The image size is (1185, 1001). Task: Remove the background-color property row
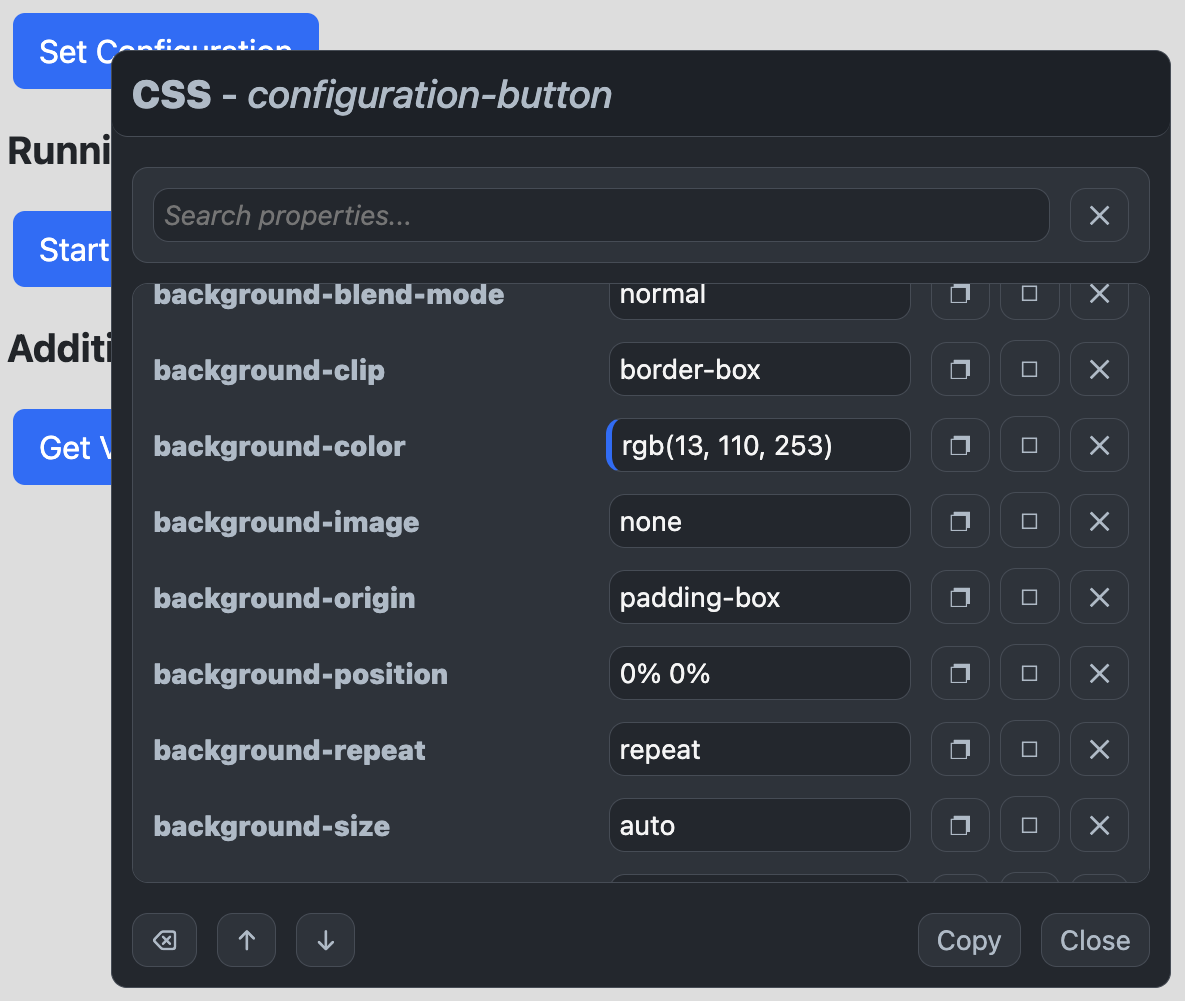(1099, 446)
